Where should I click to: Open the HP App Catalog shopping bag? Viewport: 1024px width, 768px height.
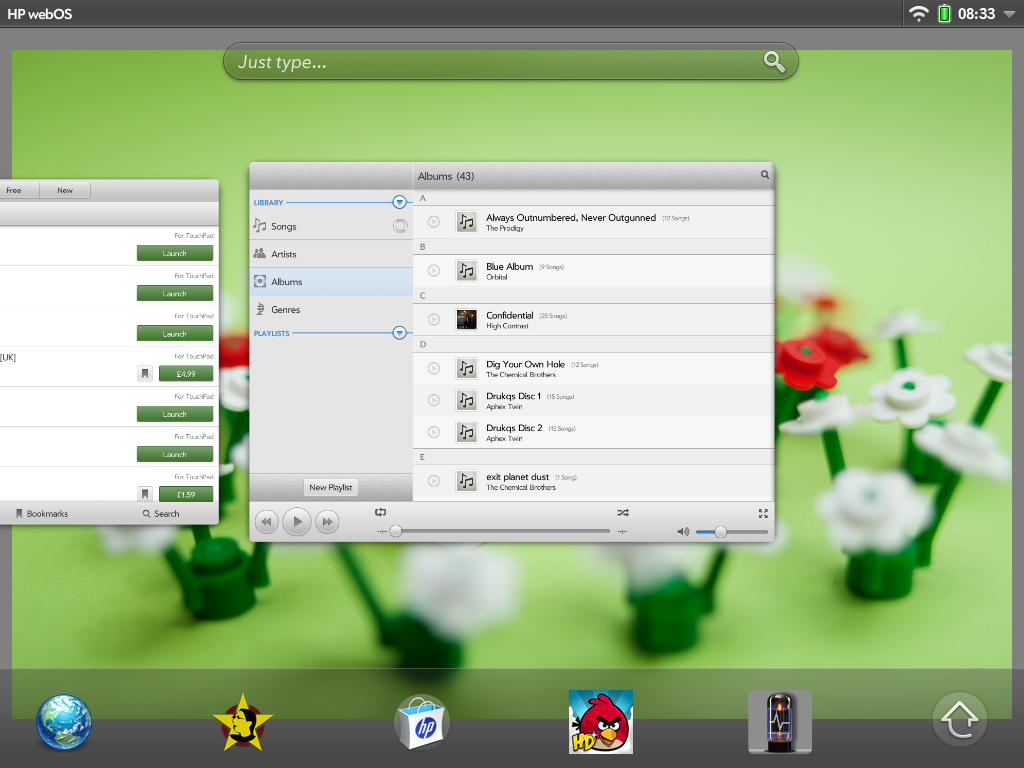click(x=423, y=722)
